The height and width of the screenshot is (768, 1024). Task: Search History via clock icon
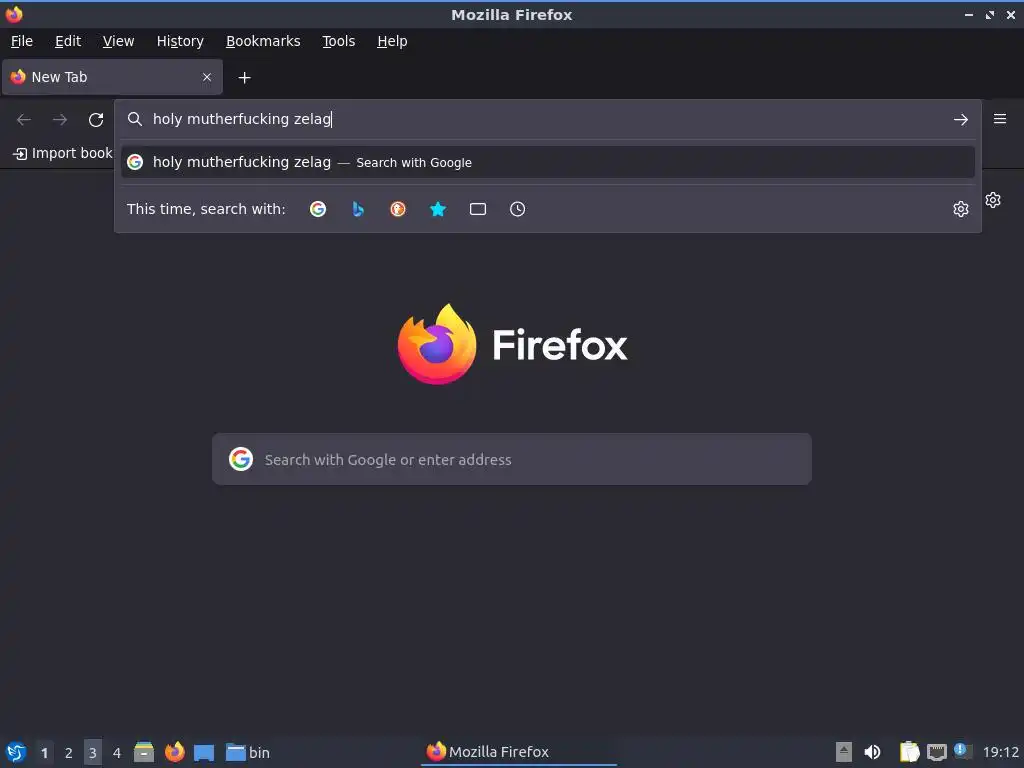click(517, 209)
